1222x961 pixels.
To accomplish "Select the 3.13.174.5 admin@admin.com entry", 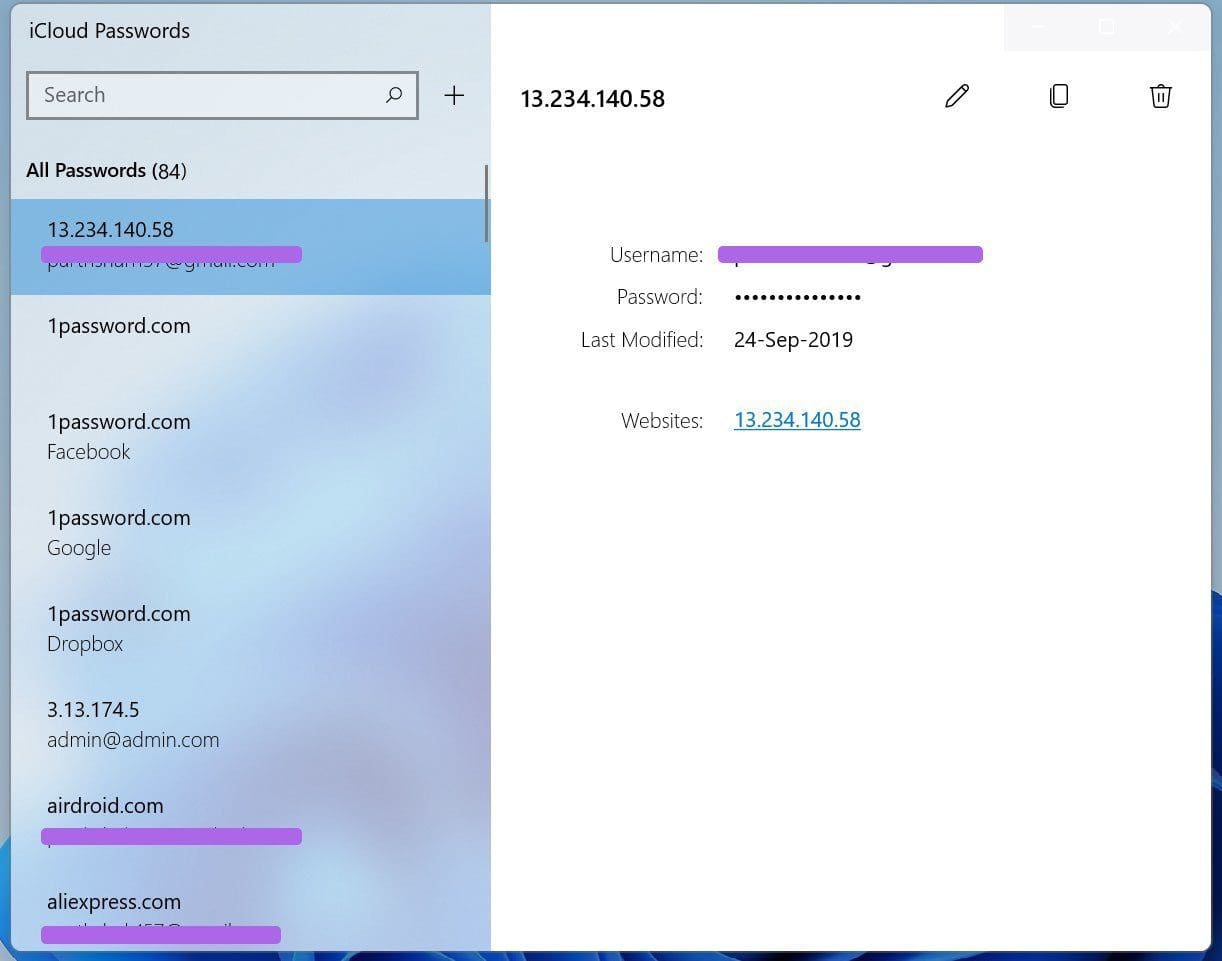I will [250, 726].
